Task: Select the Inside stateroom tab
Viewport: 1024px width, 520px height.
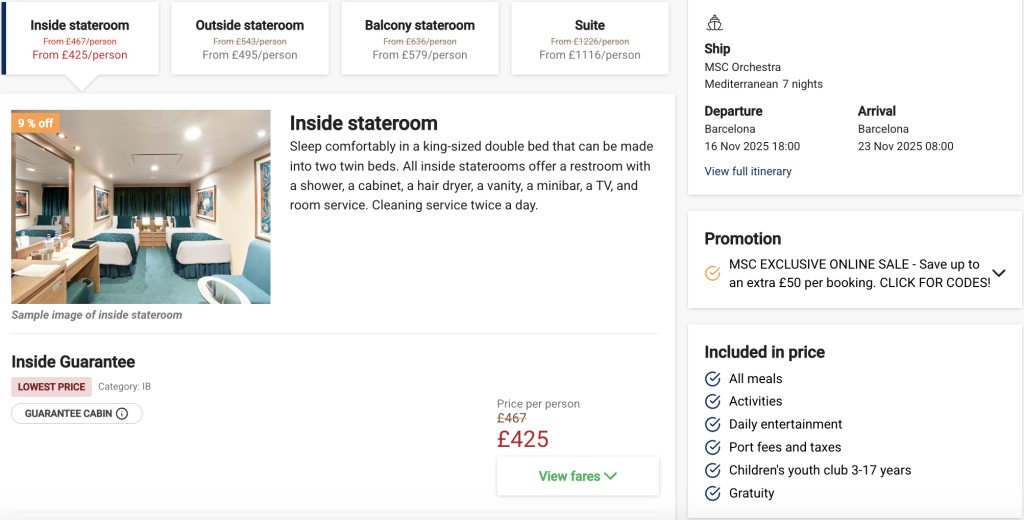Action: [x=80, y=39]
